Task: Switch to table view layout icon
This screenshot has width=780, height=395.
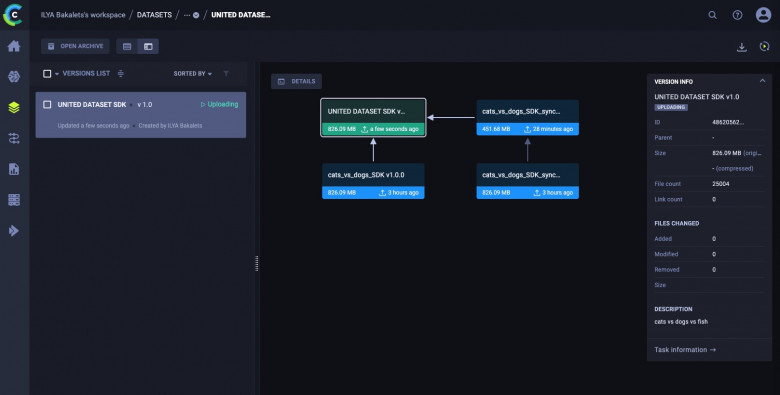Action: click(127, 46)
